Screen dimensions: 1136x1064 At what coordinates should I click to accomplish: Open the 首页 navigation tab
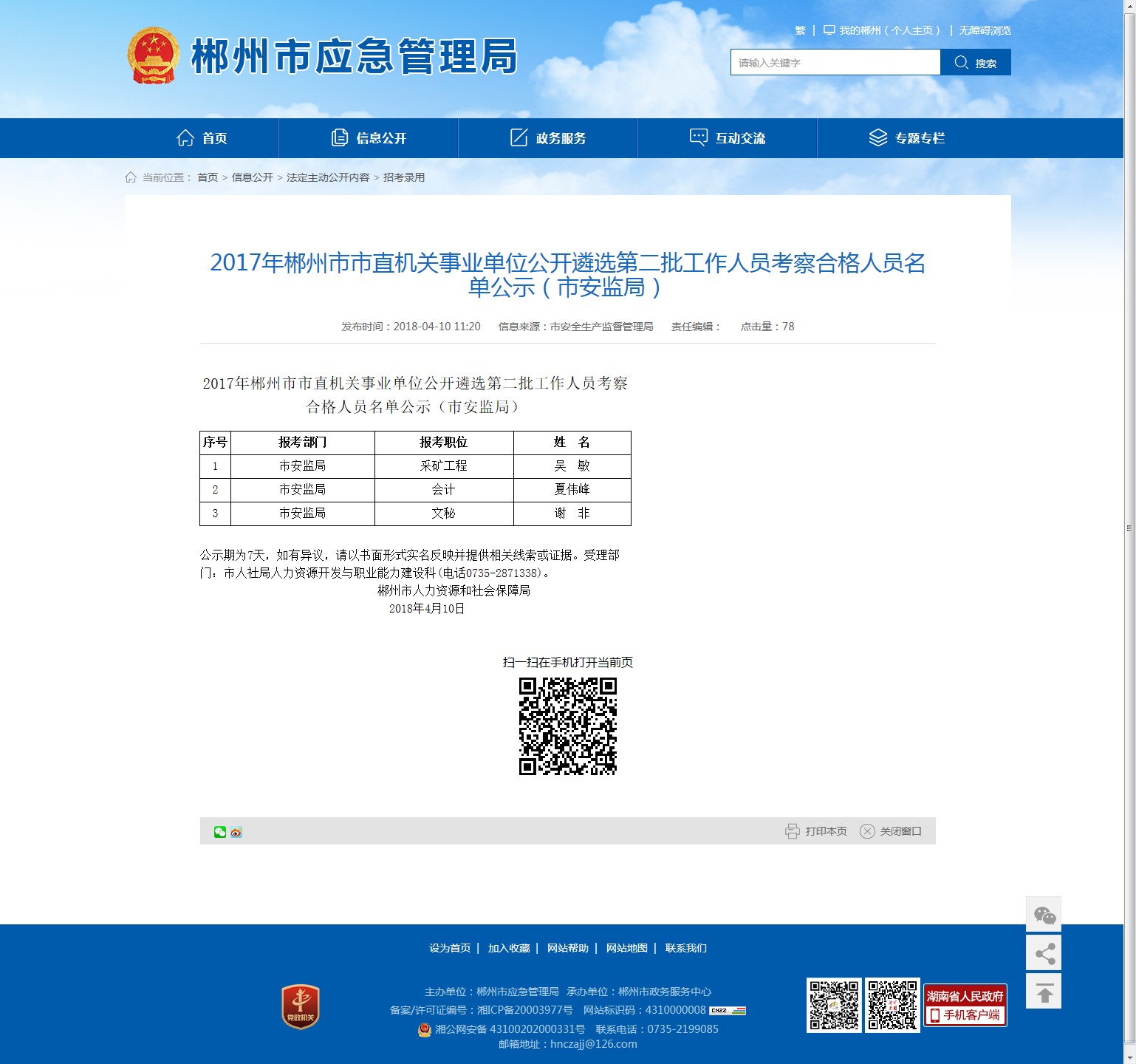(x=202, y=138)
